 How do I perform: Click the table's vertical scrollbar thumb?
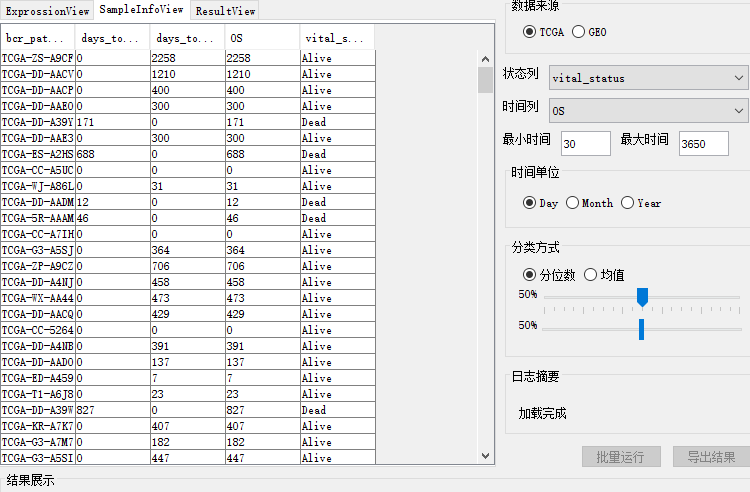click(485, 74)
